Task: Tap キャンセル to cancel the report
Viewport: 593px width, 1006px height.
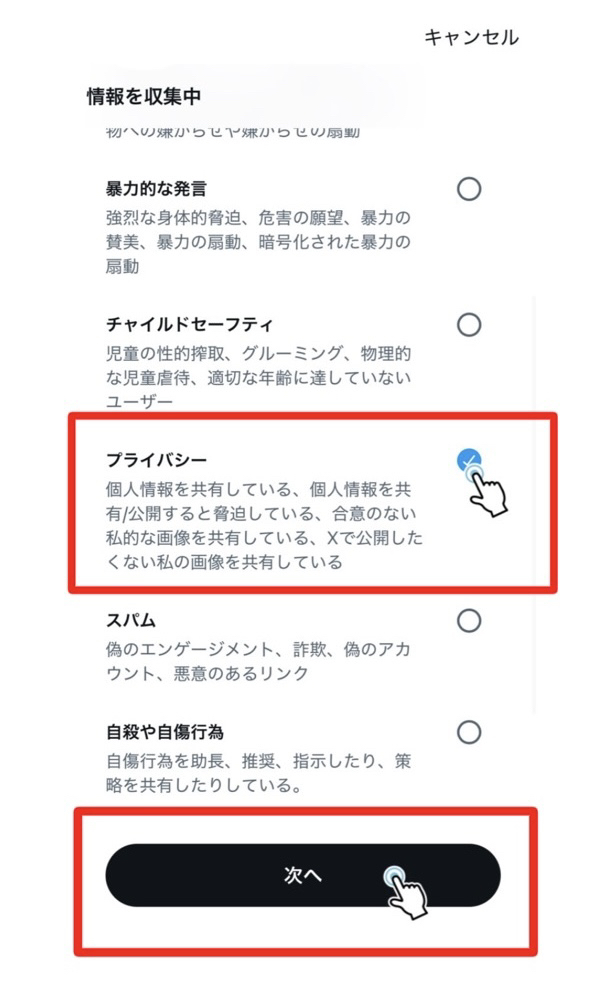Action: click(x=471, y=37)
